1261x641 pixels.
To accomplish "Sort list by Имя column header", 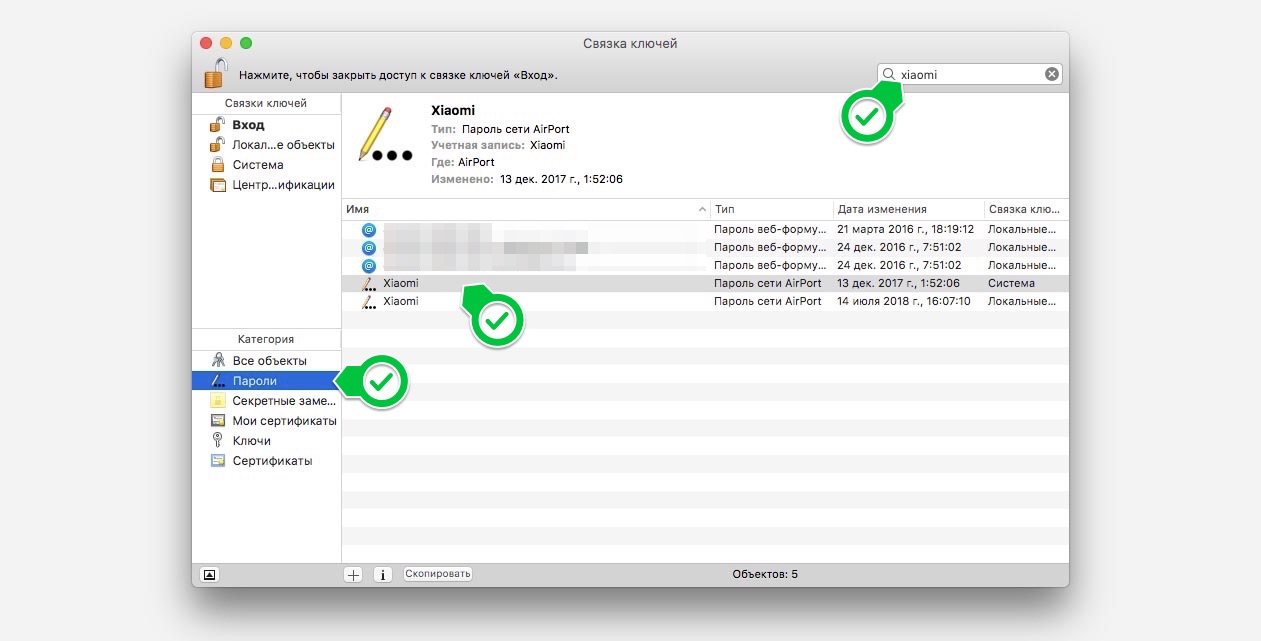I will point(520,210).
